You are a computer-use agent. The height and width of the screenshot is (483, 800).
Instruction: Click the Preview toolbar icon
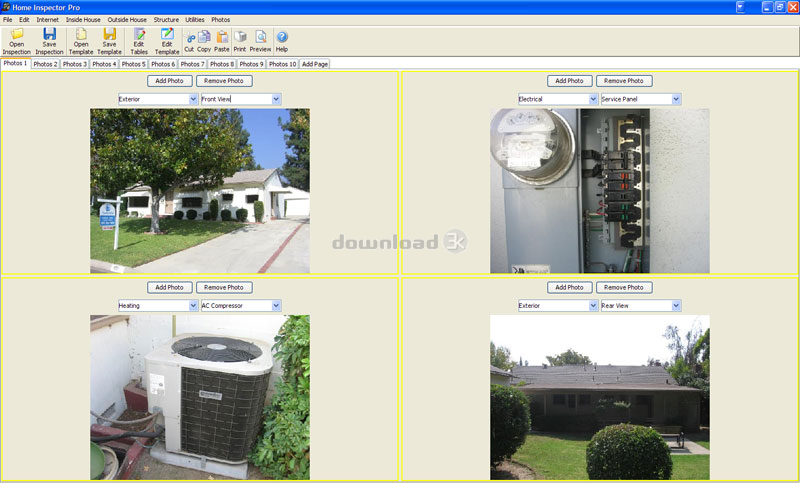point(260,37)
